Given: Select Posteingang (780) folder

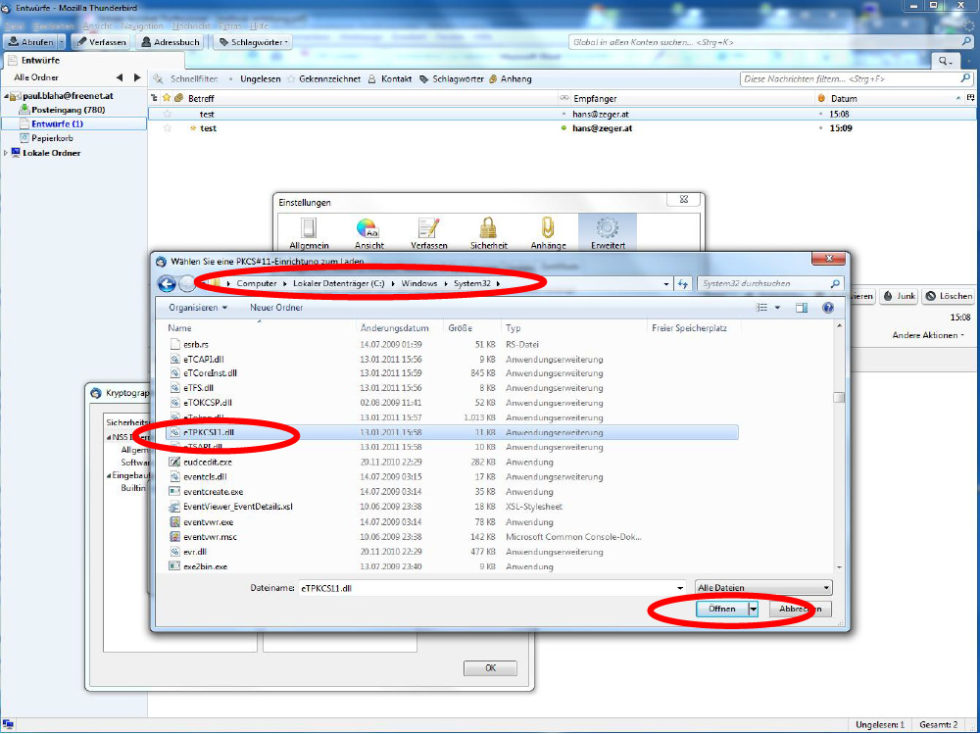Looking at the screenshot, I should pyautogui.click(x=67, y=110).
